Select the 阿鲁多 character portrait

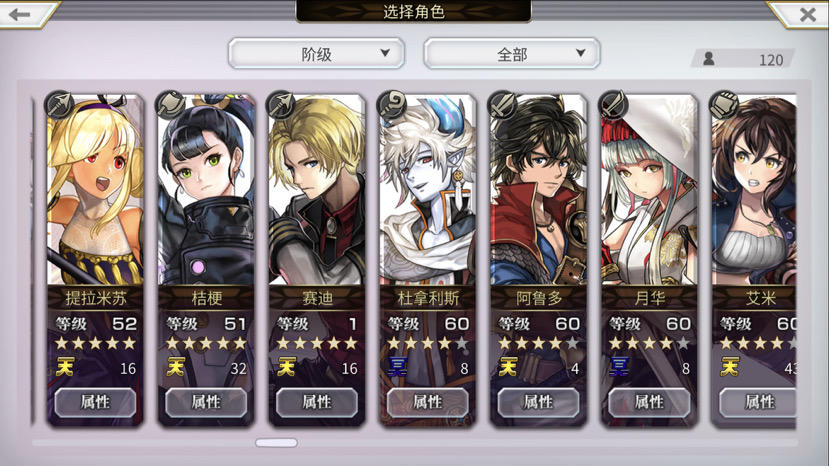[538, 190]
